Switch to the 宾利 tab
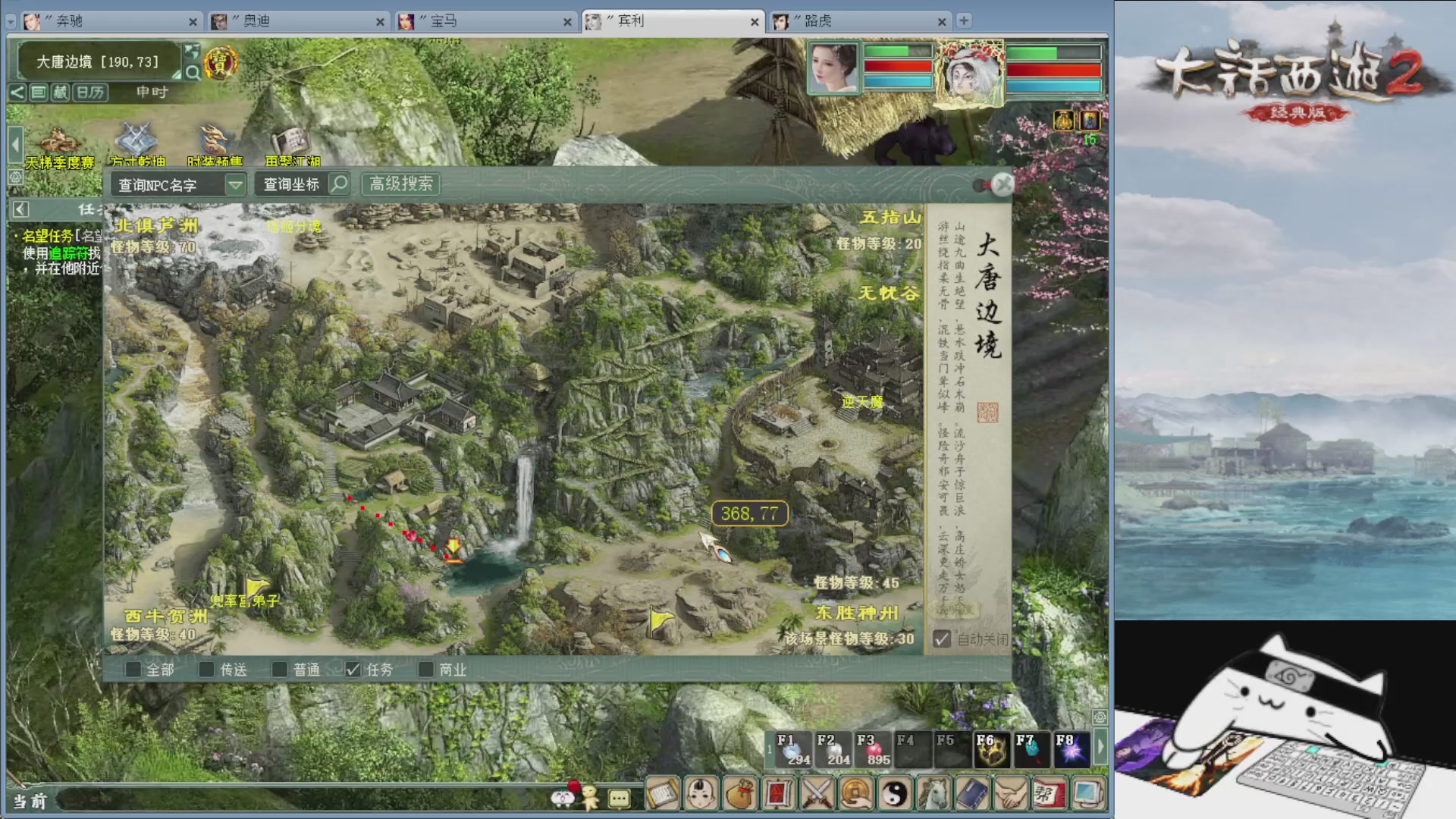 click(673, 21)
